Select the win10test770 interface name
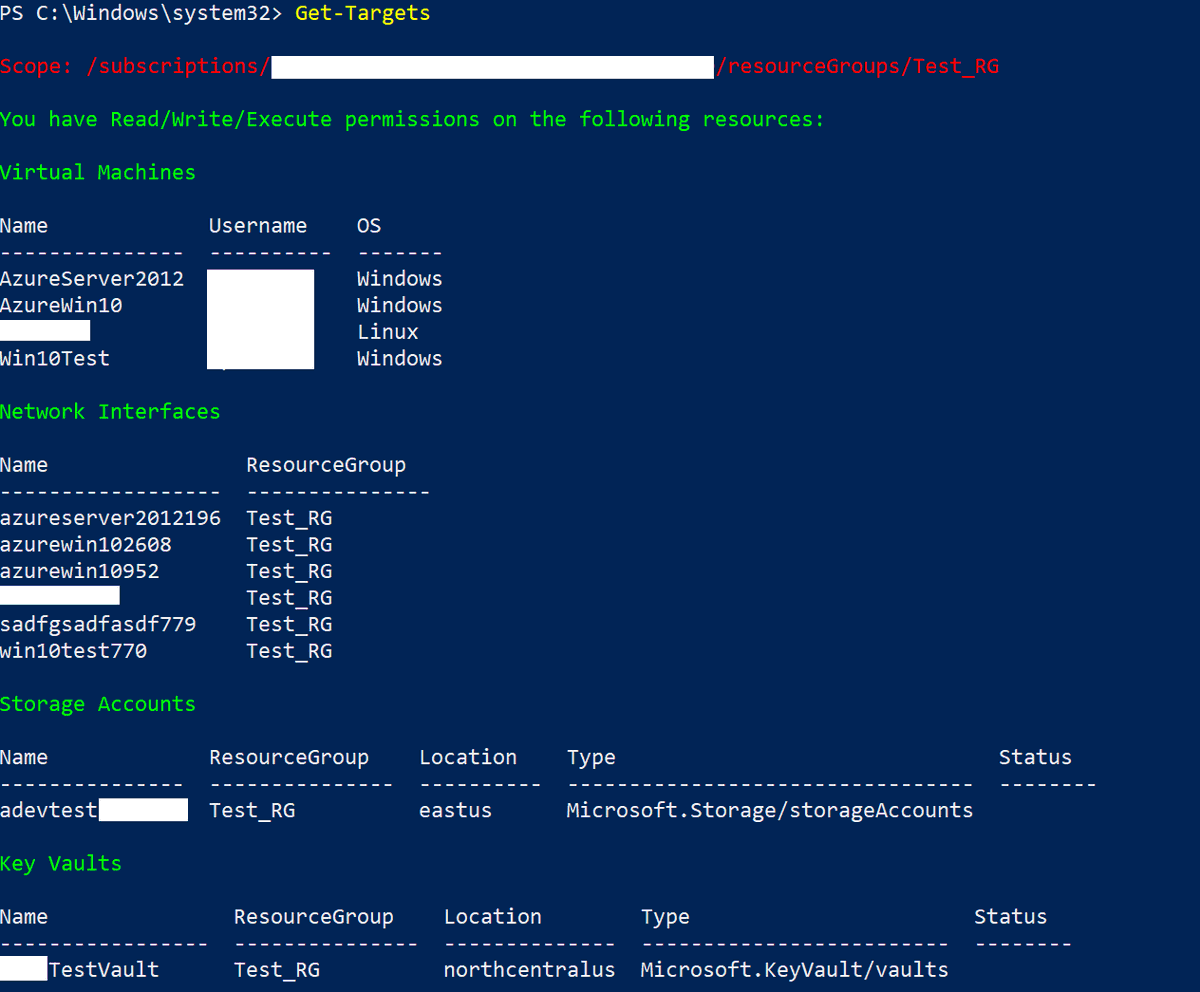Viewport: 1200px width, 992px height. click(x=73, y=651)
